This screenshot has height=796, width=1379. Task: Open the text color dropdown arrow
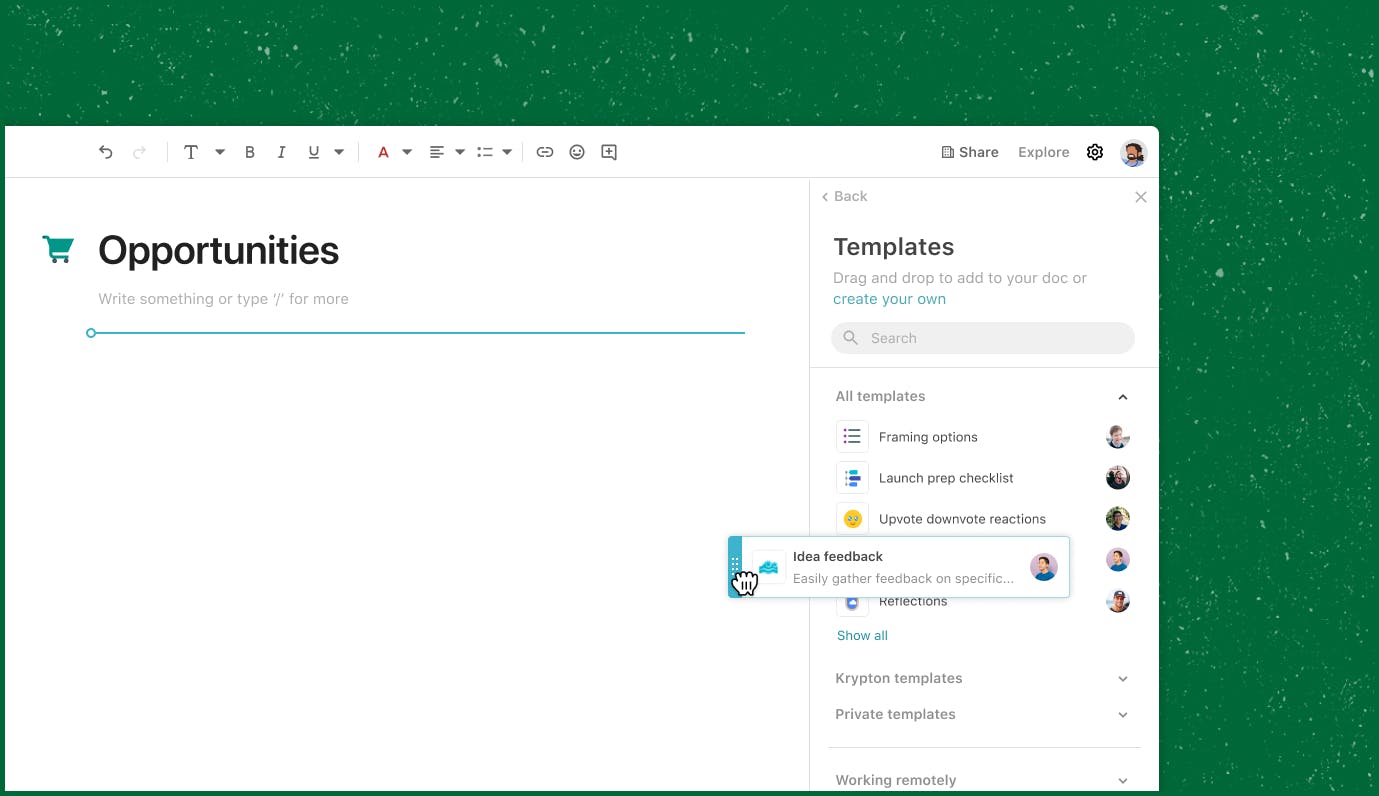(407, 152)
